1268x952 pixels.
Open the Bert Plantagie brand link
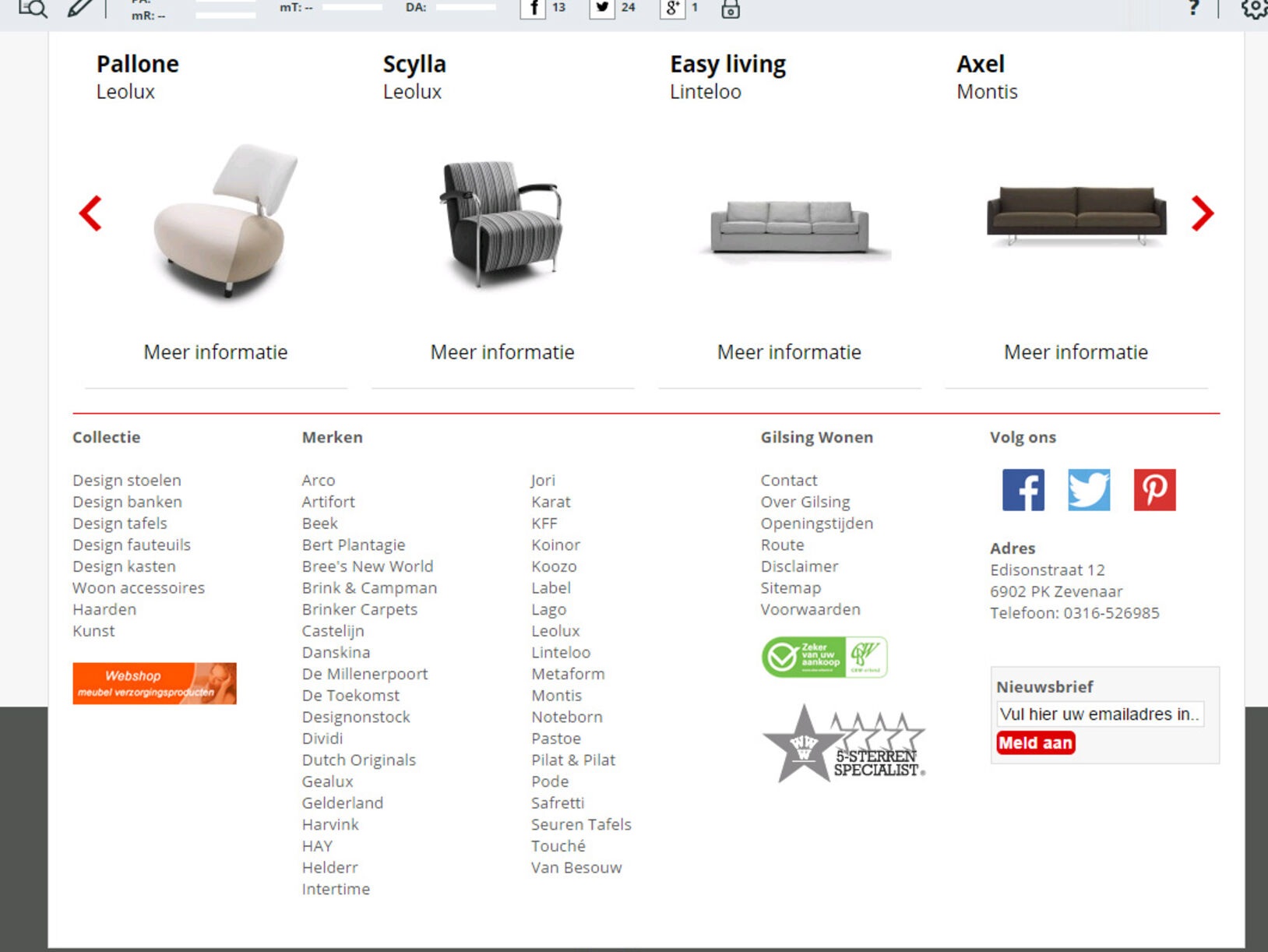[x=354, y=545]
